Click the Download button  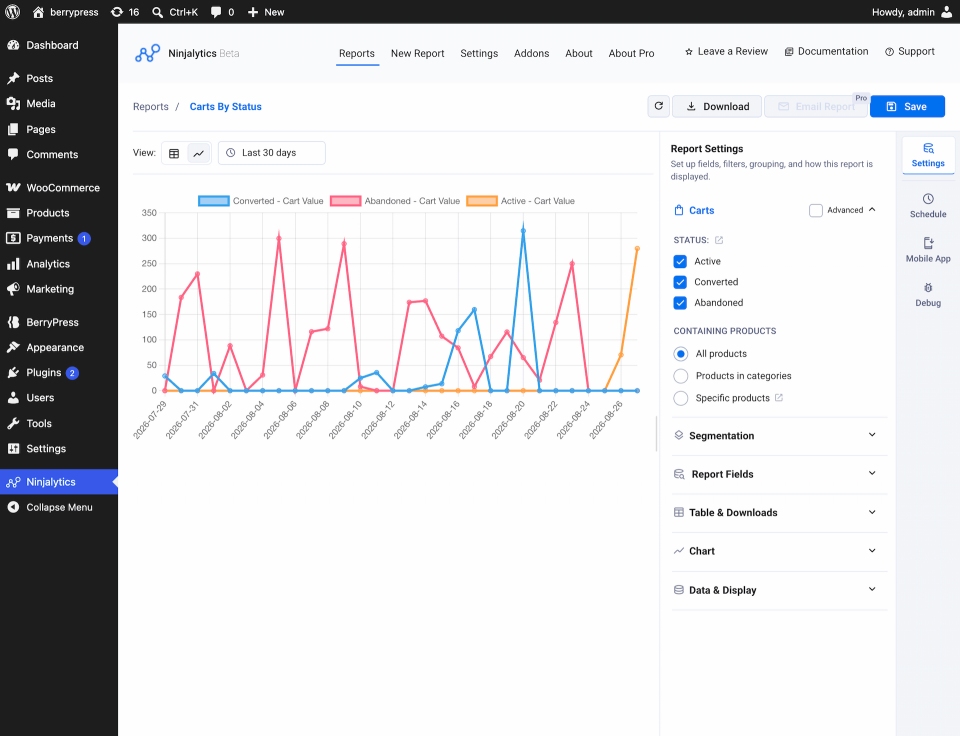[717, 107]
